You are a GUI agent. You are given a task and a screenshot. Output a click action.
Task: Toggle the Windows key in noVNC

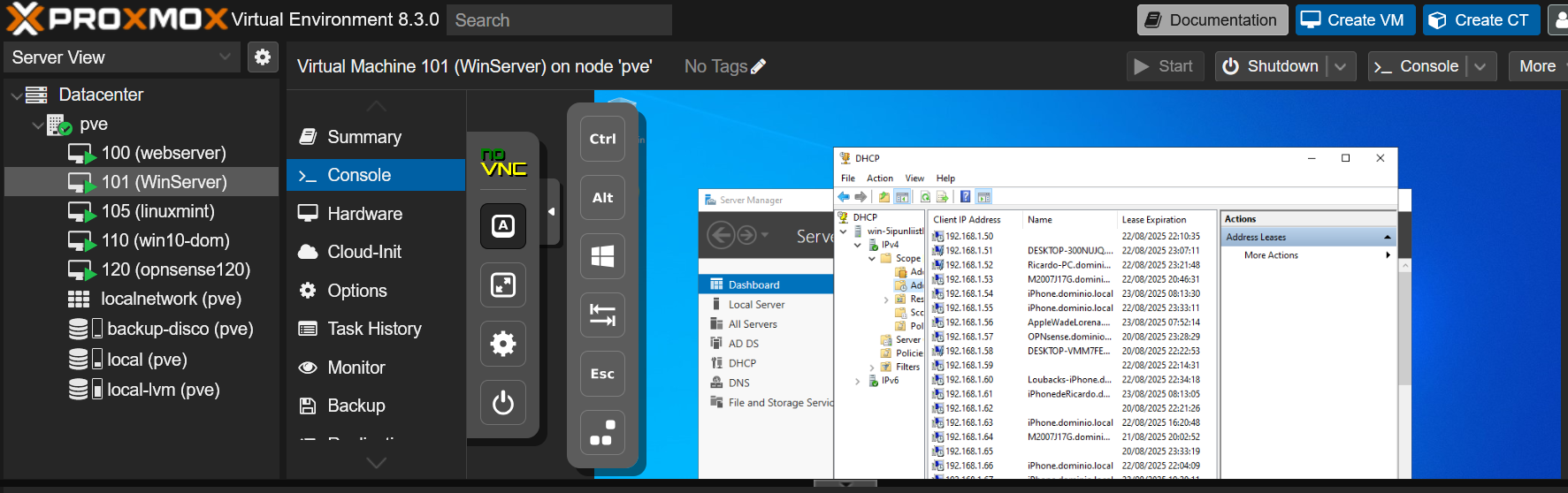click(602, 256)
